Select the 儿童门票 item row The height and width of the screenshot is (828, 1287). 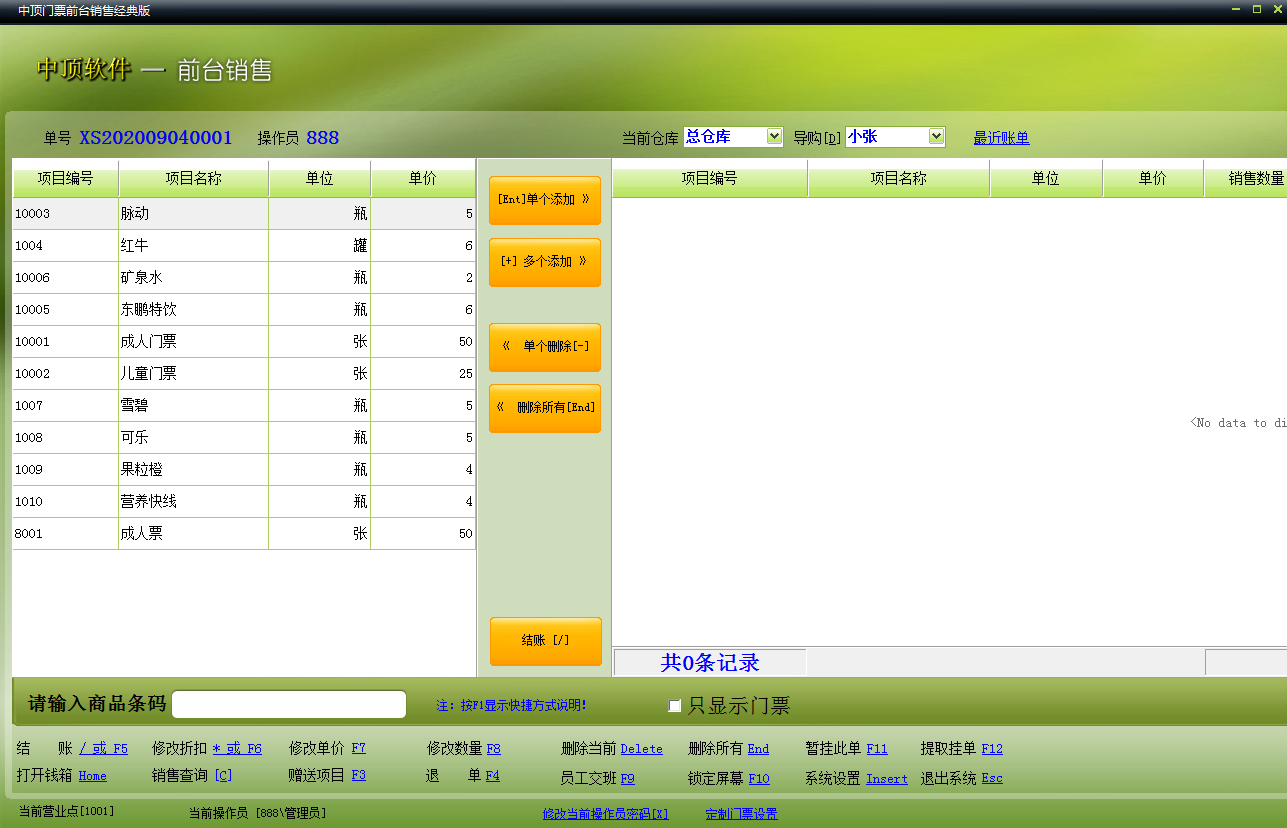(244, 374)
